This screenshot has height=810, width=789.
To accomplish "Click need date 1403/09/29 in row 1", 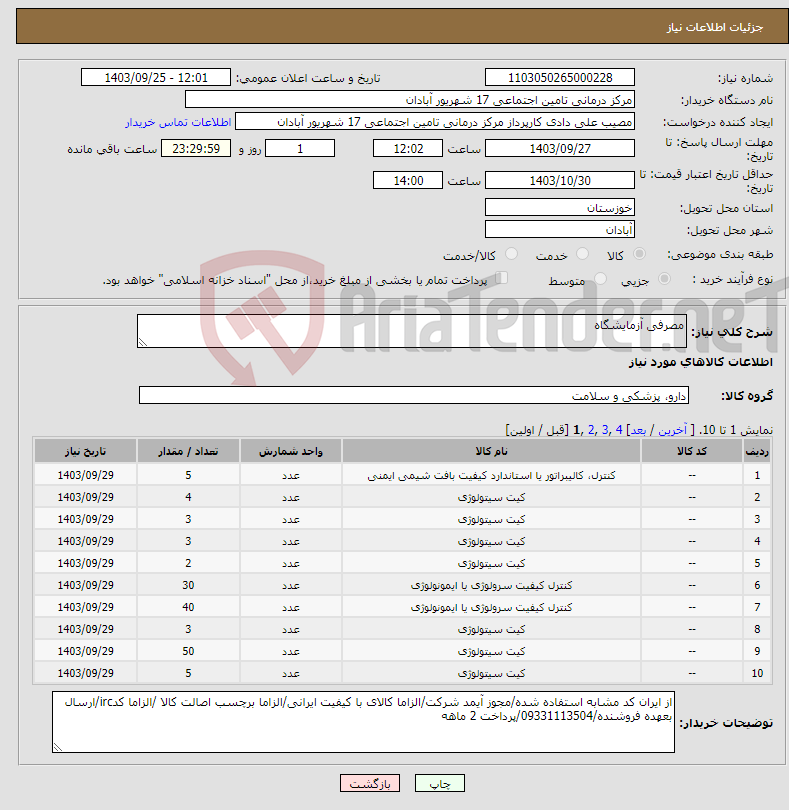I will [x=85, y=475].
